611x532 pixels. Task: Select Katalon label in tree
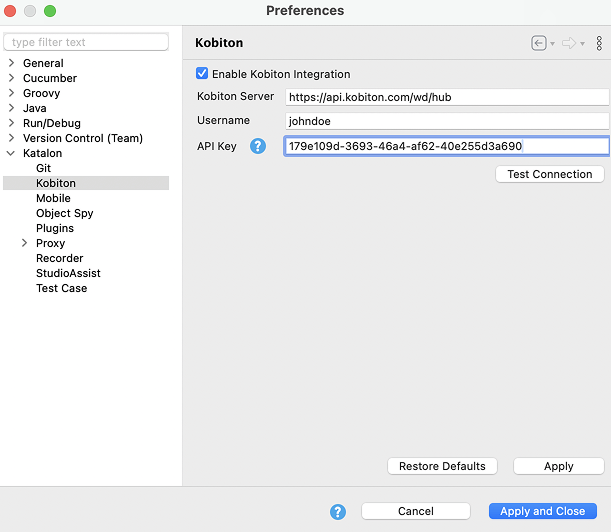coord(42,153)
